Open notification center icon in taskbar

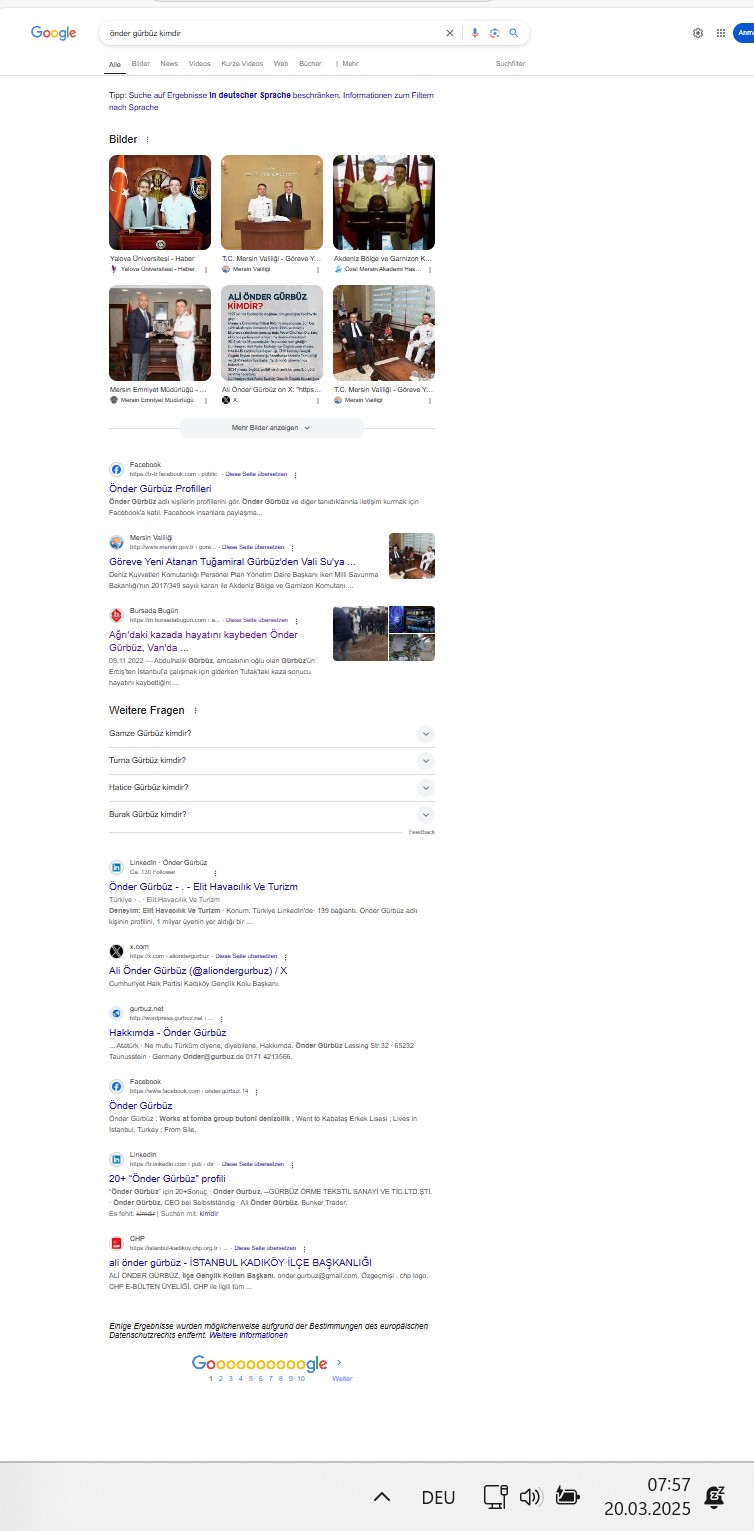pos(715,1497)
